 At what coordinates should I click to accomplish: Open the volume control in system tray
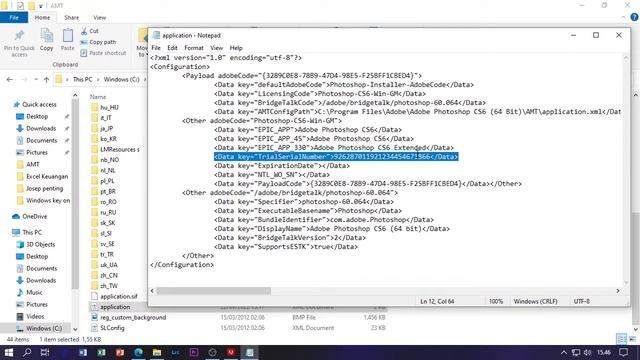click(x=587, y=352)
